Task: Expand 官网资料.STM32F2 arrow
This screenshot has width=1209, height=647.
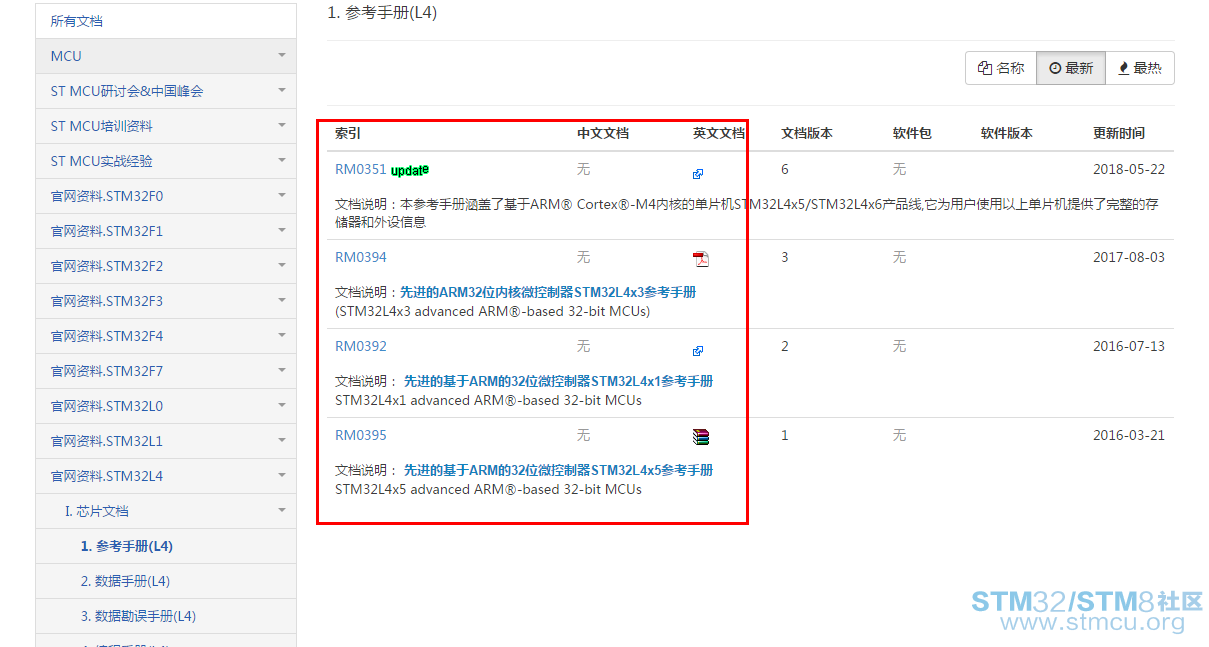Action: click(x=282, y=266)
